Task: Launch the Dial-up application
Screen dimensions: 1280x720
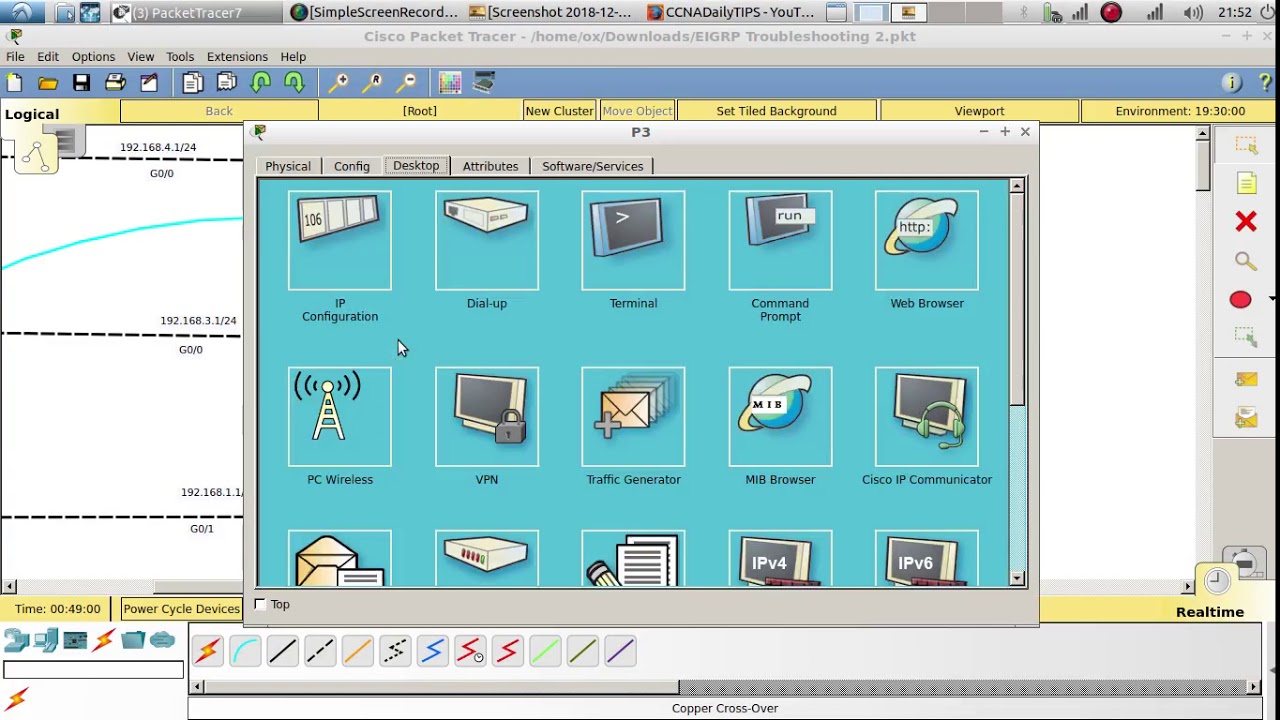Action: pos(487,240)
